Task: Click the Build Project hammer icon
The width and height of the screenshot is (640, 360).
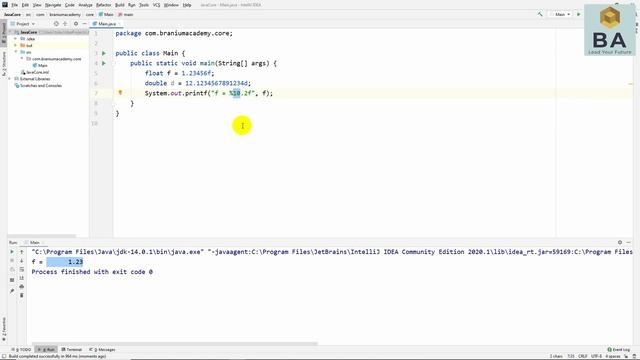Action: (540, 14)
